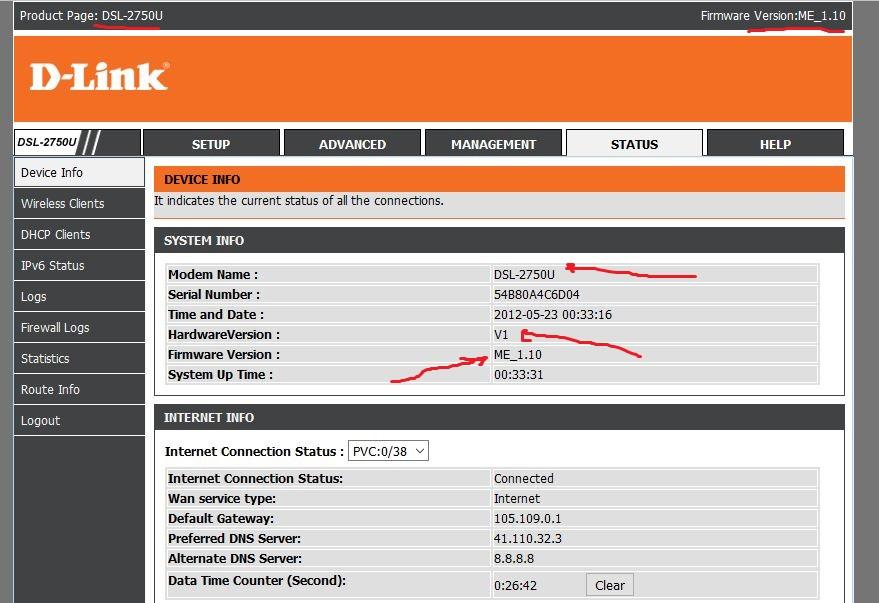This screenshot has width=879, height=603.
Task: Click the date value 2012-05-23 00:33:16
Action: point(553,315)
